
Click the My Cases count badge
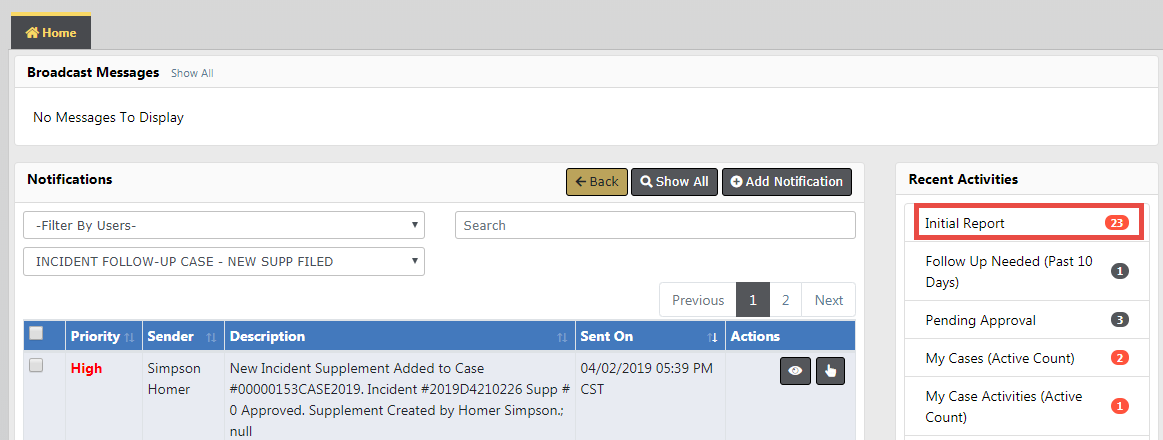[1120, 358]
